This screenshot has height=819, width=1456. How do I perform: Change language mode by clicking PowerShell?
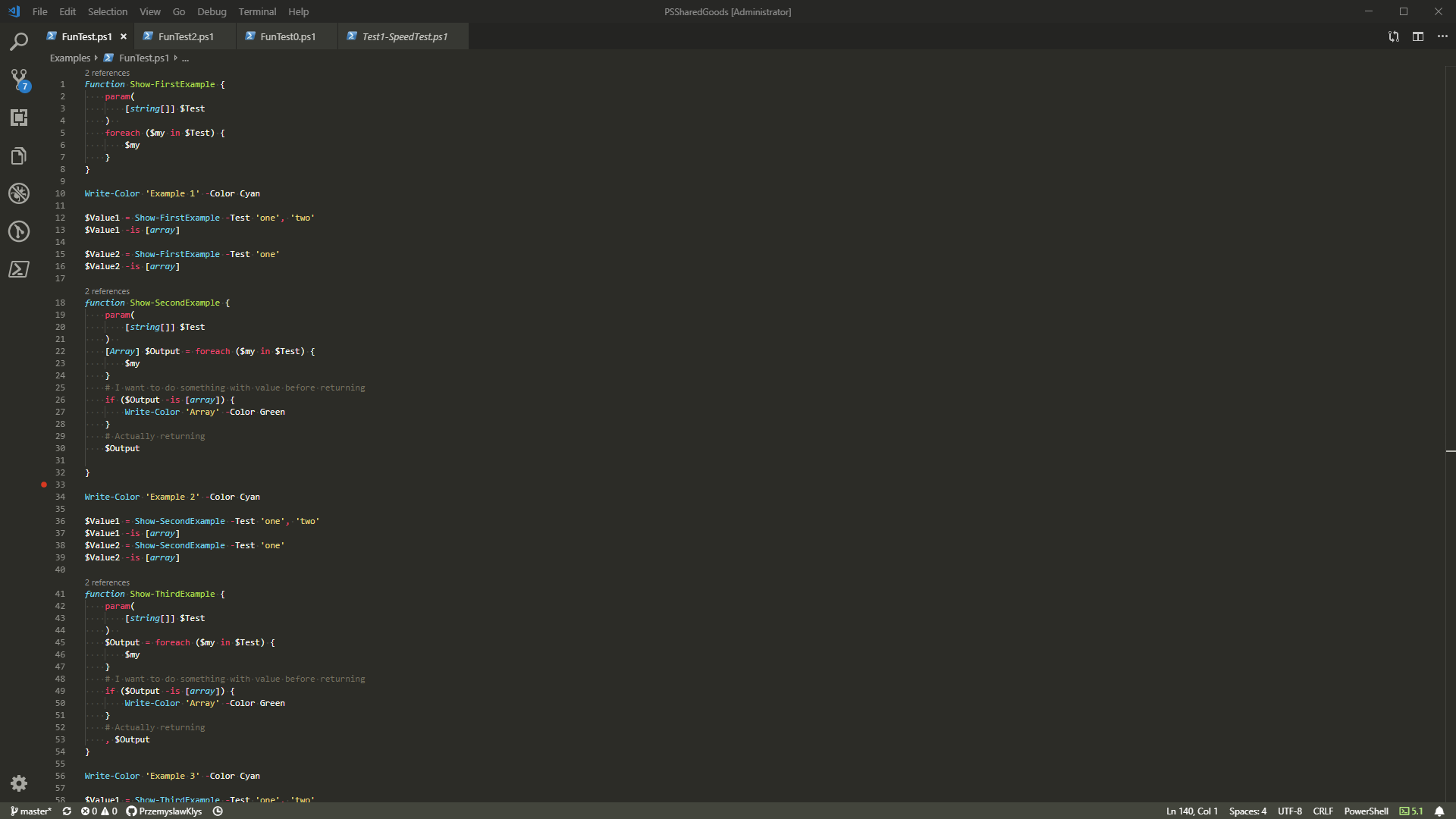1367,811
